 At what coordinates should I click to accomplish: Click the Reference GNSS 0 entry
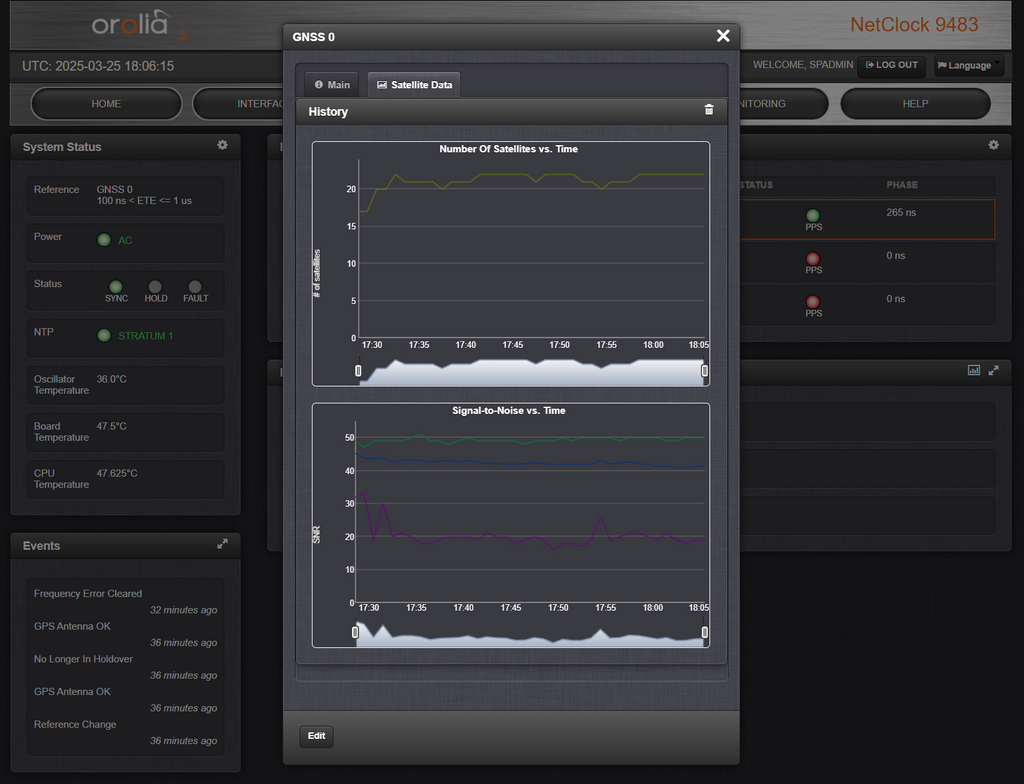tap(125, 195)
